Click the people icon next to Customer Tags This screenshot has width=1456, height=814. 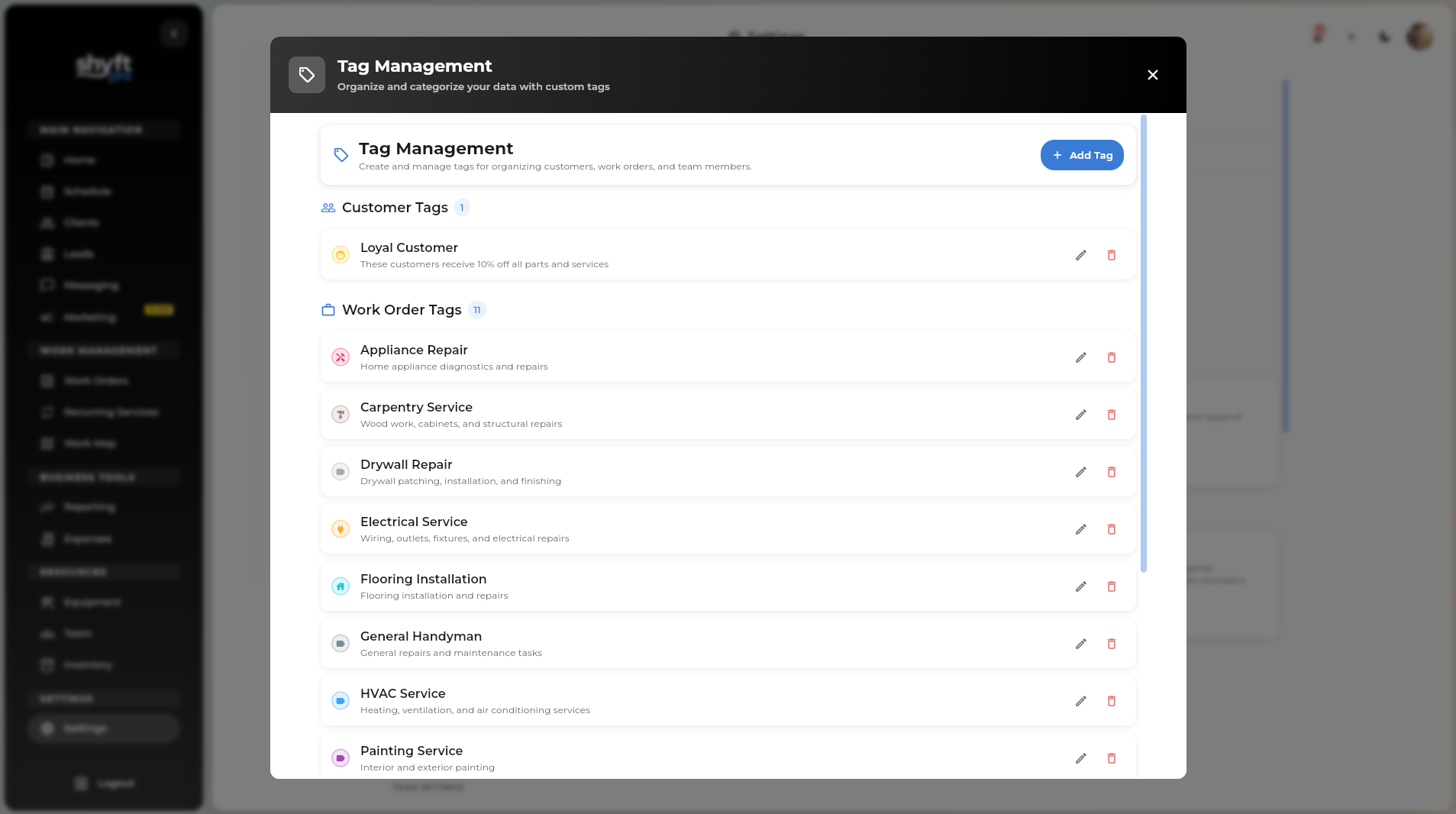coord(328,207)
